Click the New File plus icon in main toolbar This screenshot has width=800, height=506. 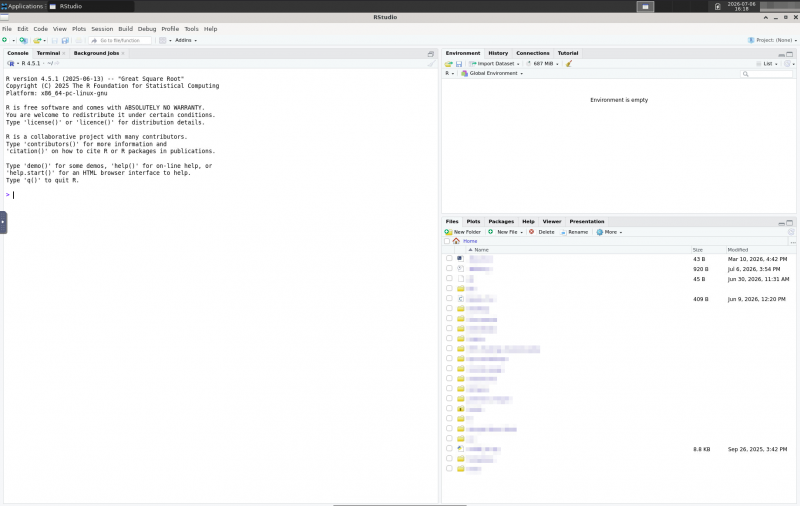point(5,40)
